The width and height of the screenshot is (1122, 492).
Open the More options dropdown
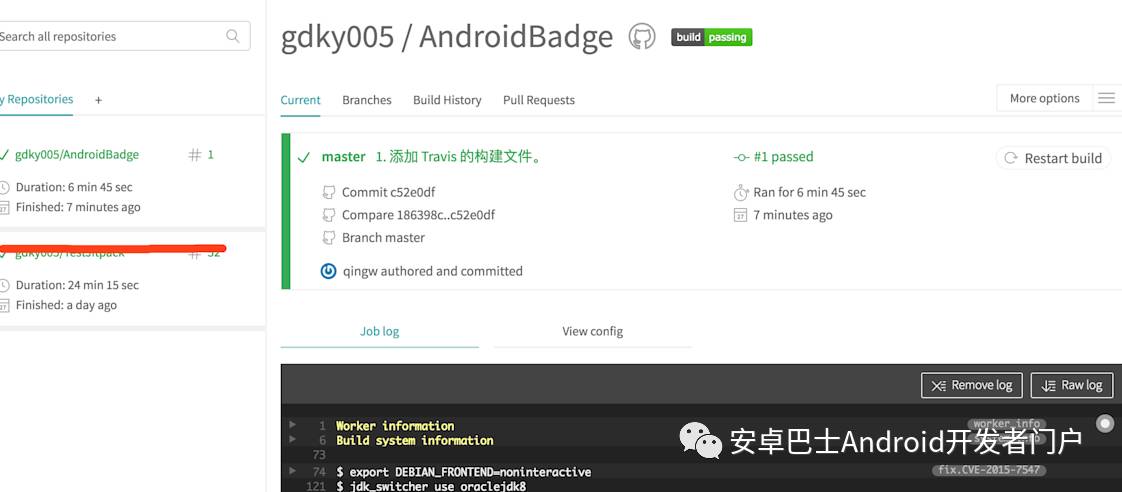click(x=1044, y=98)
